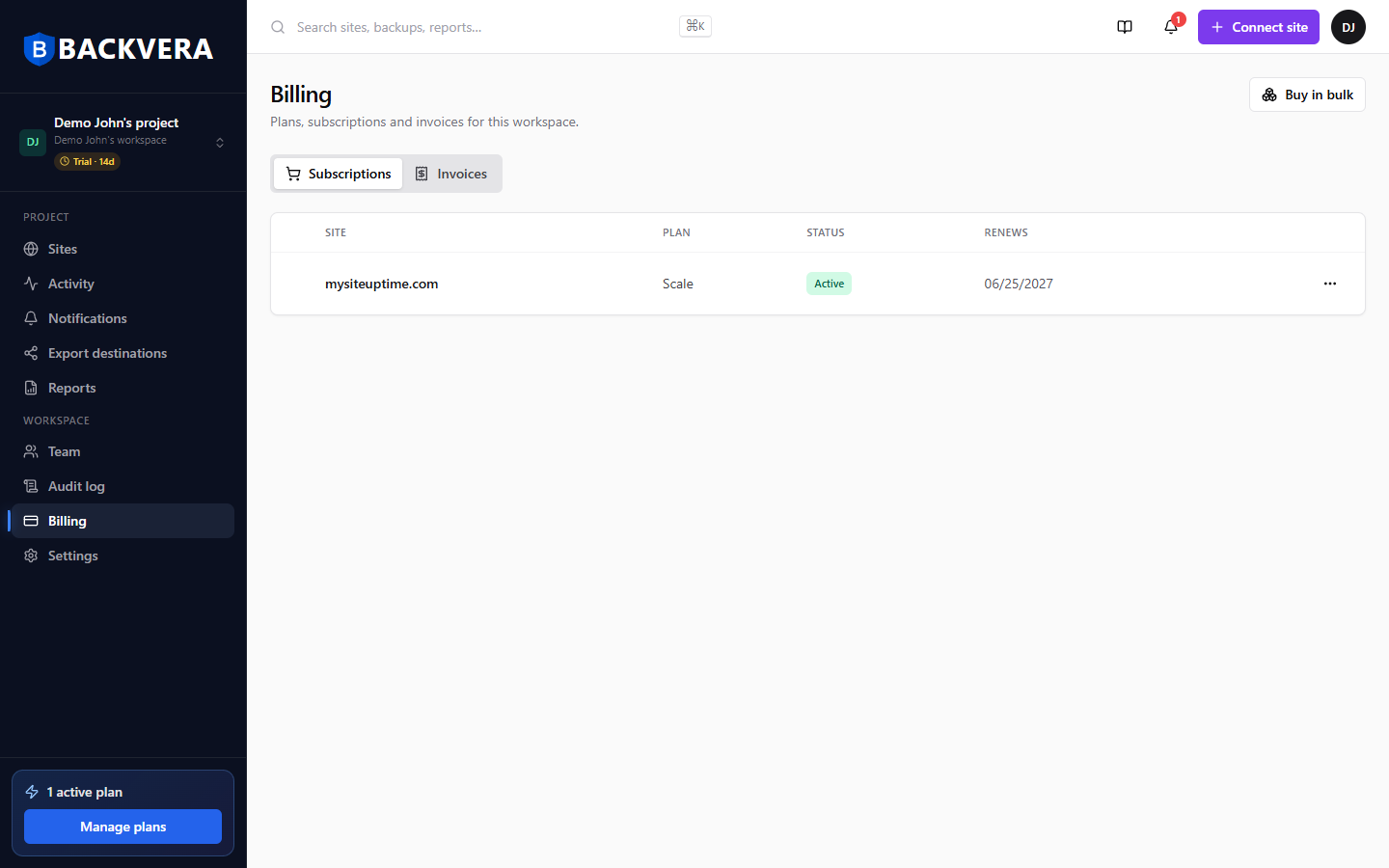Click the RENEWS column header
This screenshot has height=868, width=1389.
[x=1006, y=232]
